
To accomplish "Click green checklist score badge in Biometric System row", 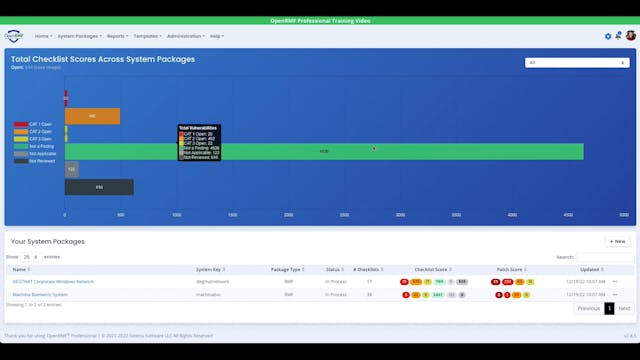I will [438, 295].
